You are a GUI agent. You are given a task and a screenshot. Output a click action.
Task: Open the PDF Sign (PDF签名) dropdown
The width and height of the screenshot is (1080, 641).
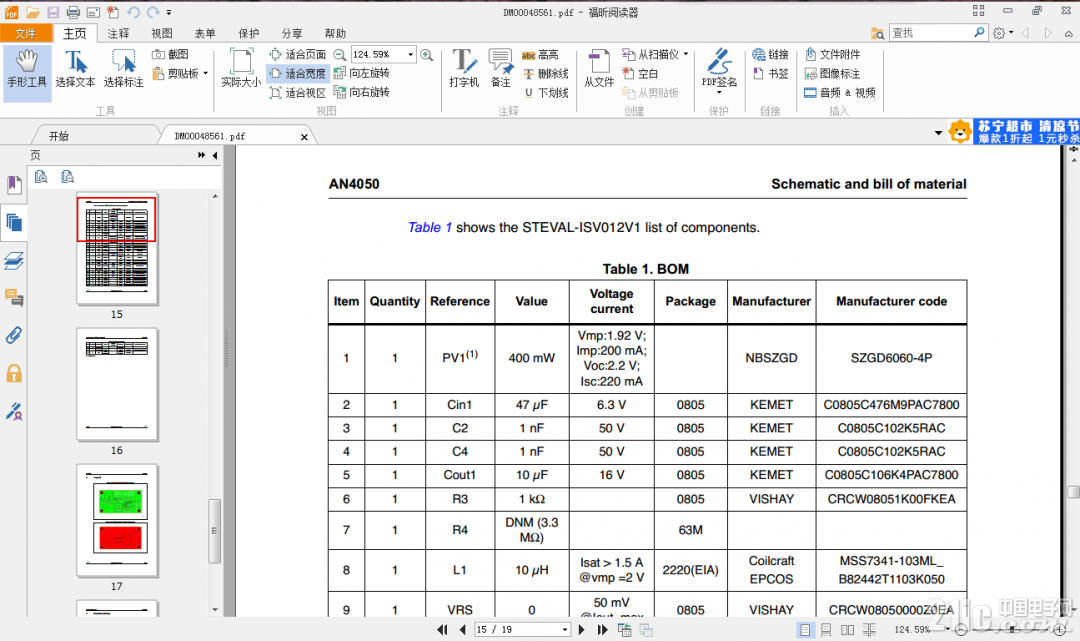coord(719,92)
